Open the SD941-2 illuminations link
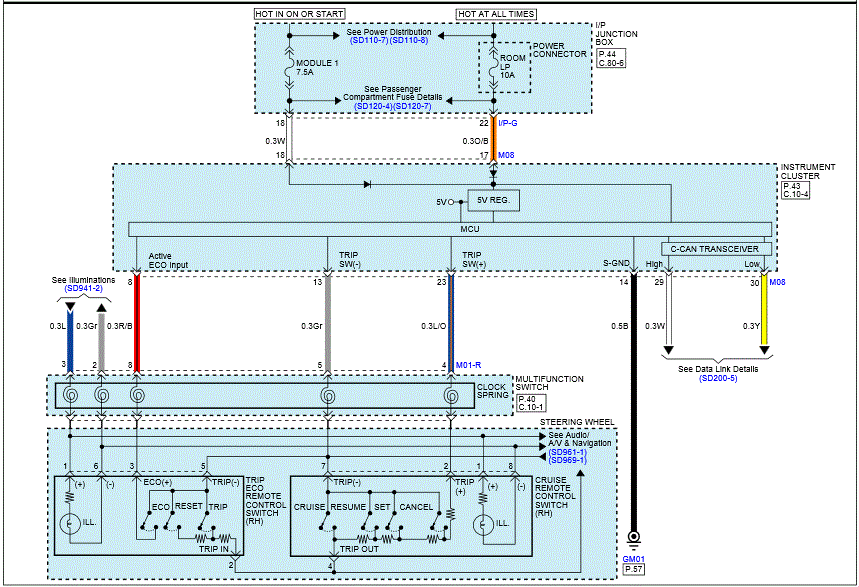The height and width of the screenshot is (587, 859). point(84,288)
